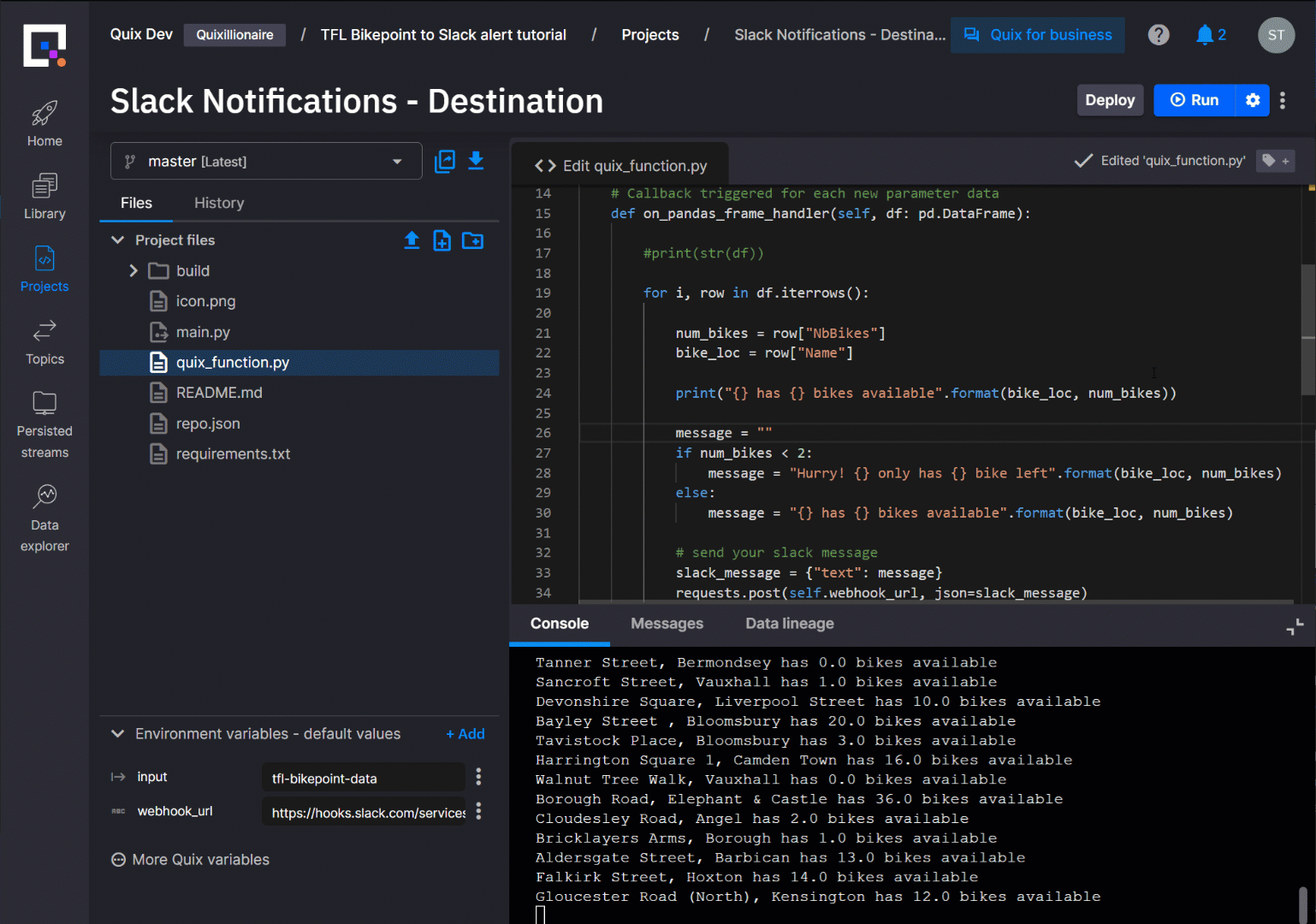The width and height of the screenshot is (1316, 924).
Task: Open main.py file
Action: pos(203,332)
